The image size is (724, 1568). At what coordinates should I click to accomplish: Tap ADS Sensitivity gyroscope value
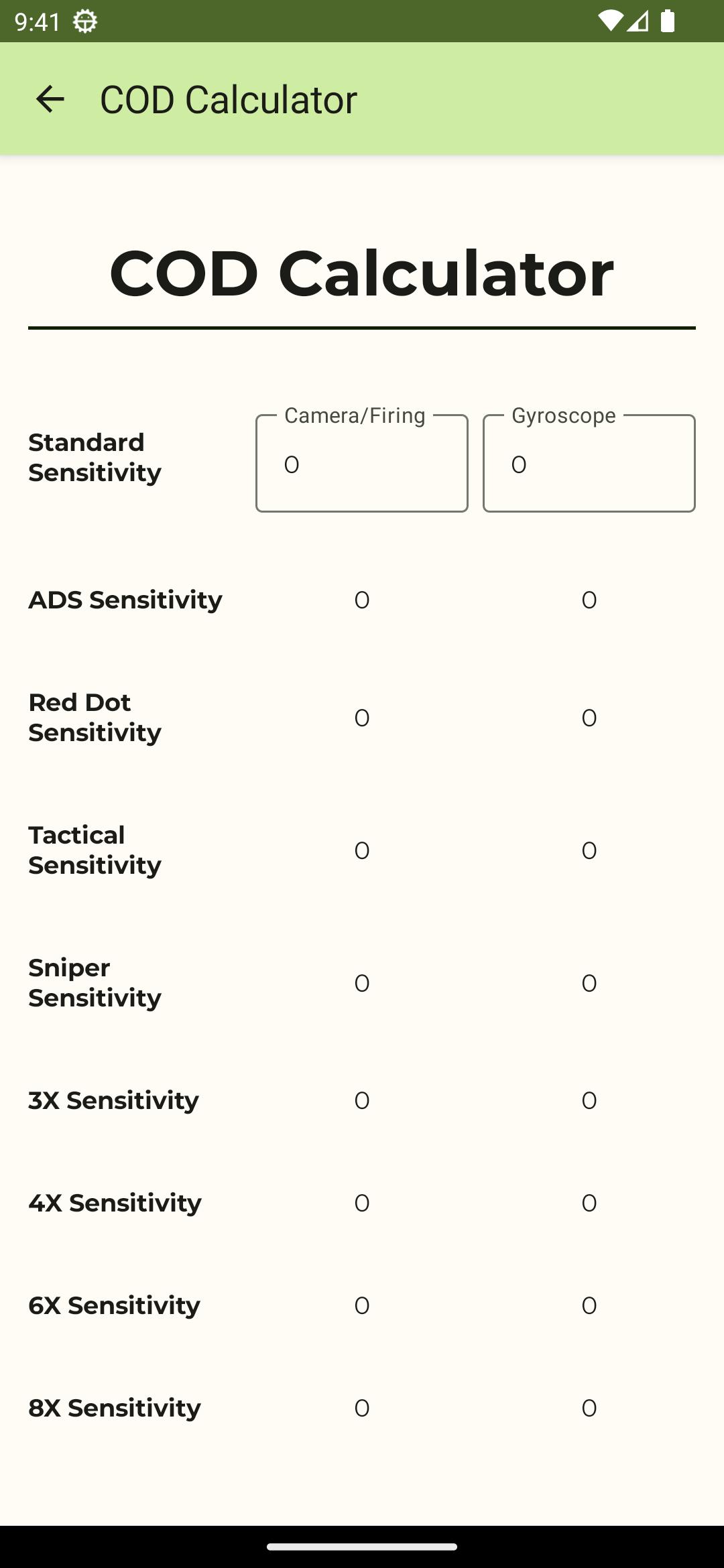(589, 600)
